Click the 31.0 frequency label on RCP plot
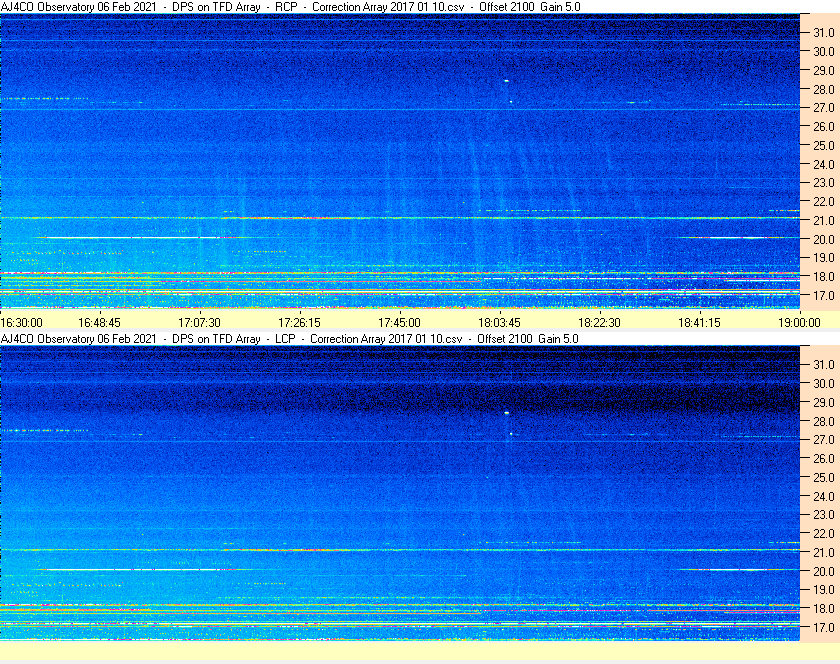The width and height of the screenshot is (840, 664). [824, 33]
